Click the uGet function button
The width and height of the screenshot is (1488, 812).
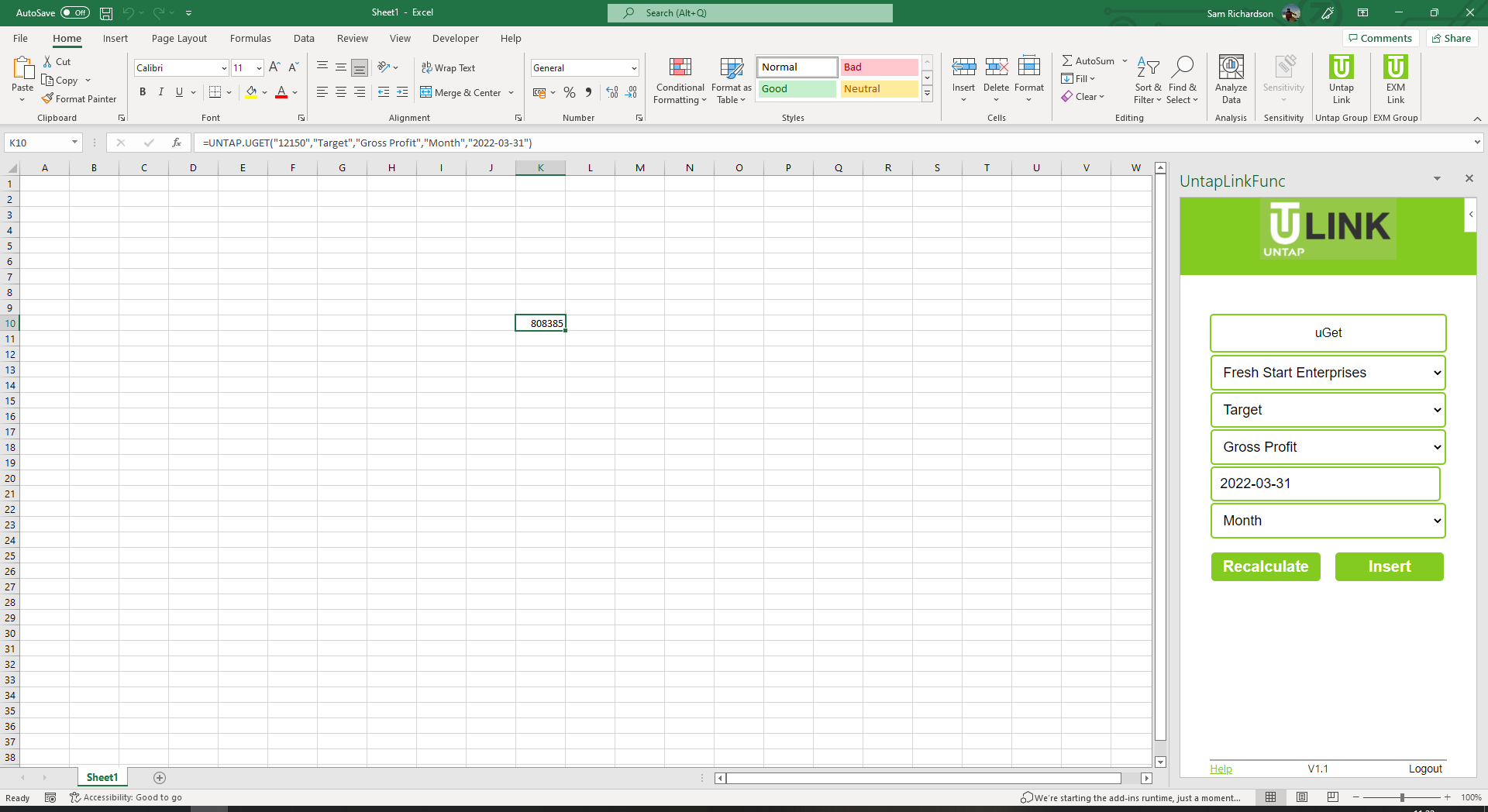click(x=1328, y=333)
